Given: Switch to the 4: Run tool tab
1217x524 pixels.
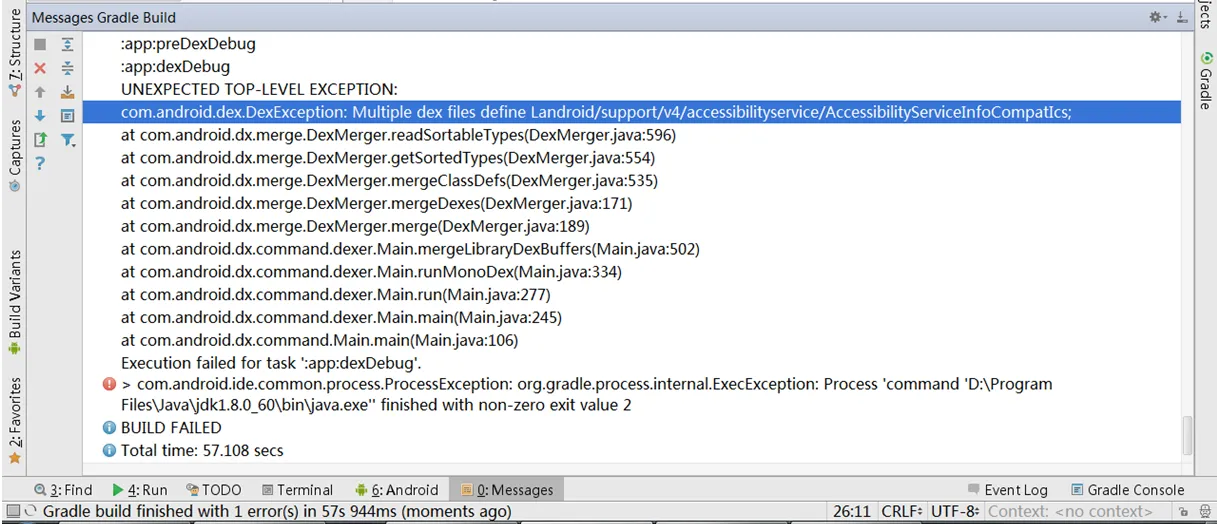Looking at the screenshot, I should (140, 490).
